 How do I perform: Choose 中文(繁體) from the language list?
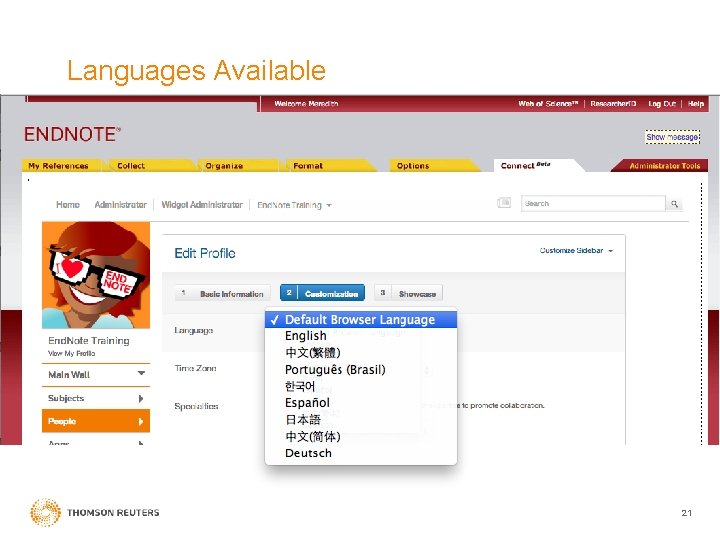[x=361, y=352]
